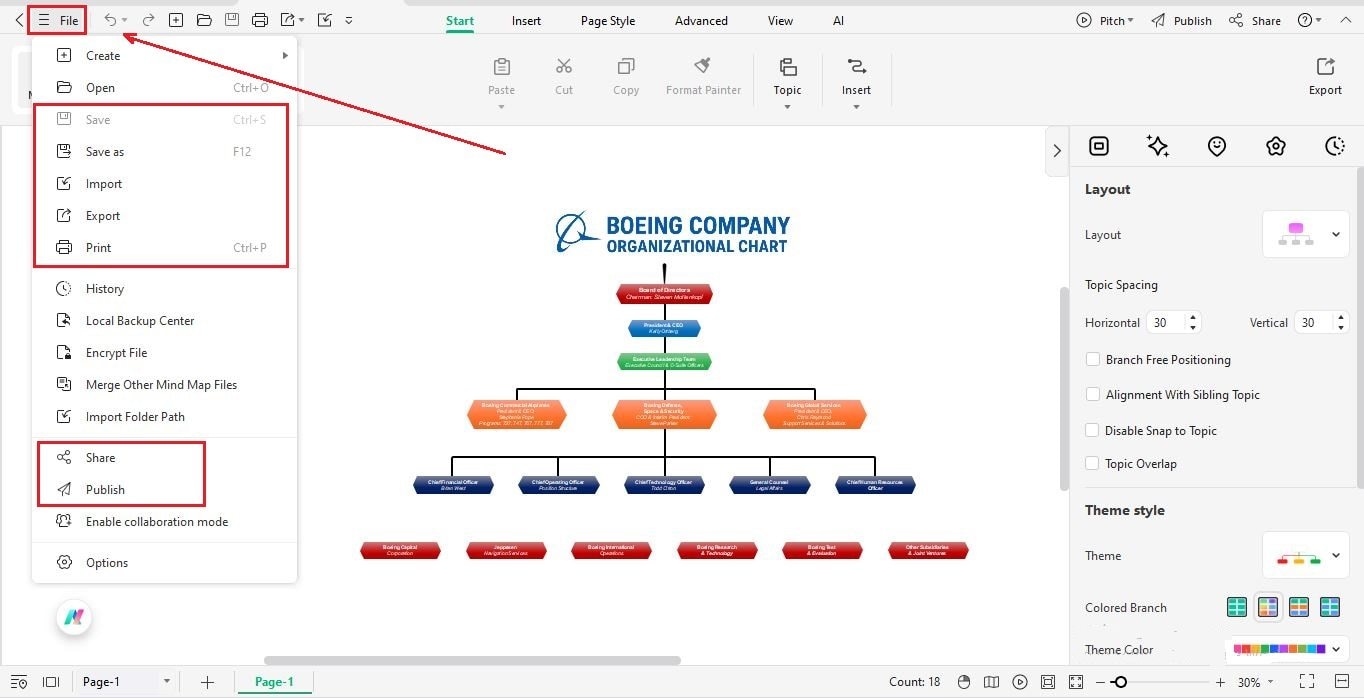Click the File hamburger menu button
1364x698 pixels.
57,20
